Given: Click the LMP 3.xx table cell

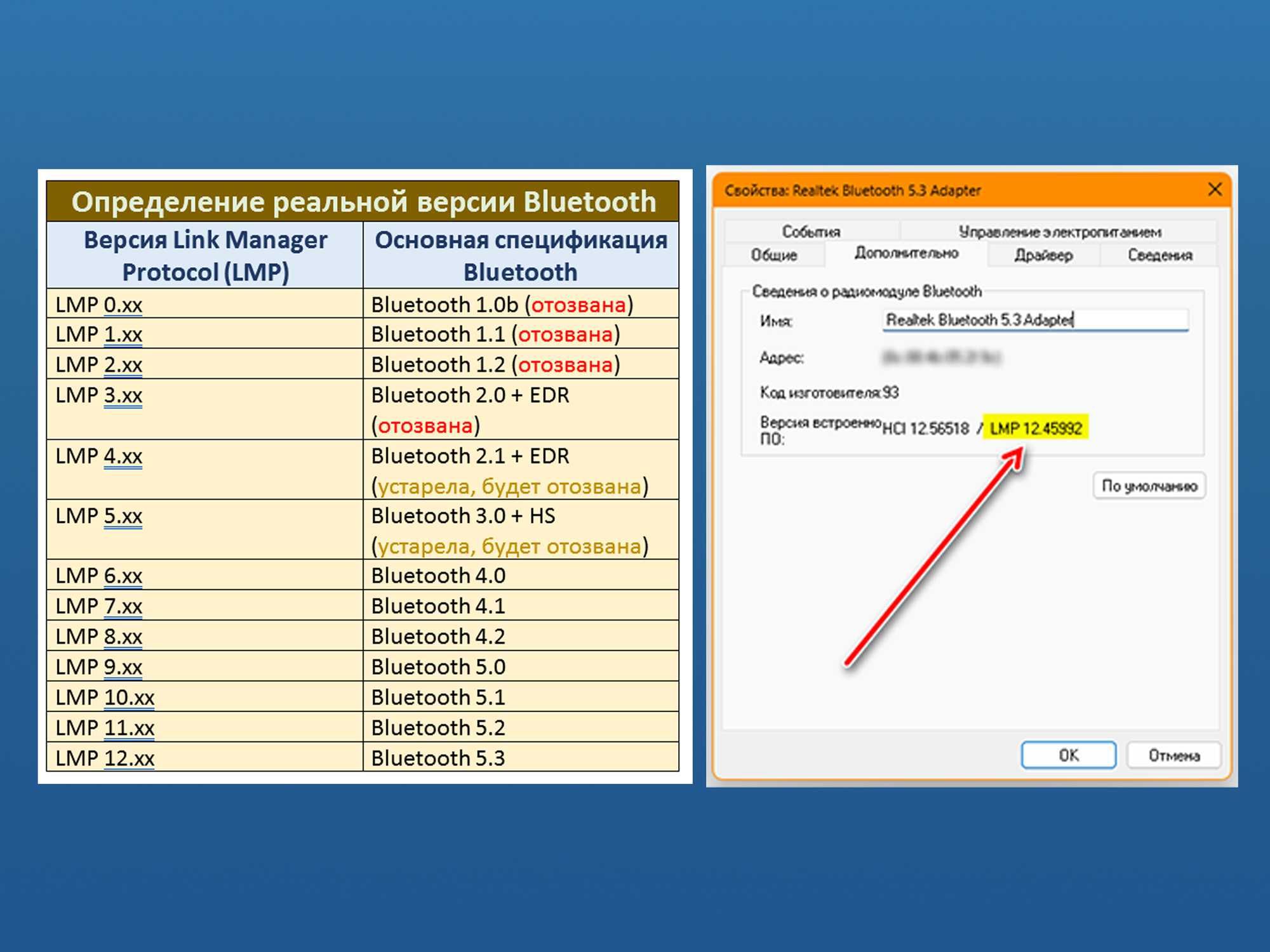Looking at the screenshot, I should click(x=204, y=409).
